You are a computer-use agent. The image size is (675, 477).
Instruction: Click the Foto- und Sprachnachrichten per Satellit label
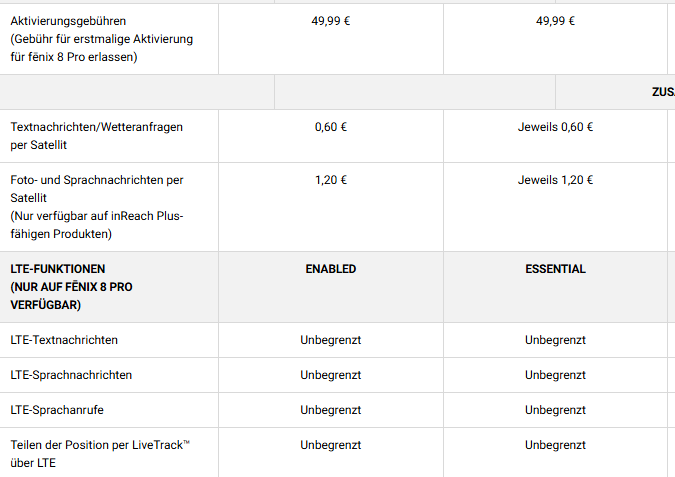96,180
